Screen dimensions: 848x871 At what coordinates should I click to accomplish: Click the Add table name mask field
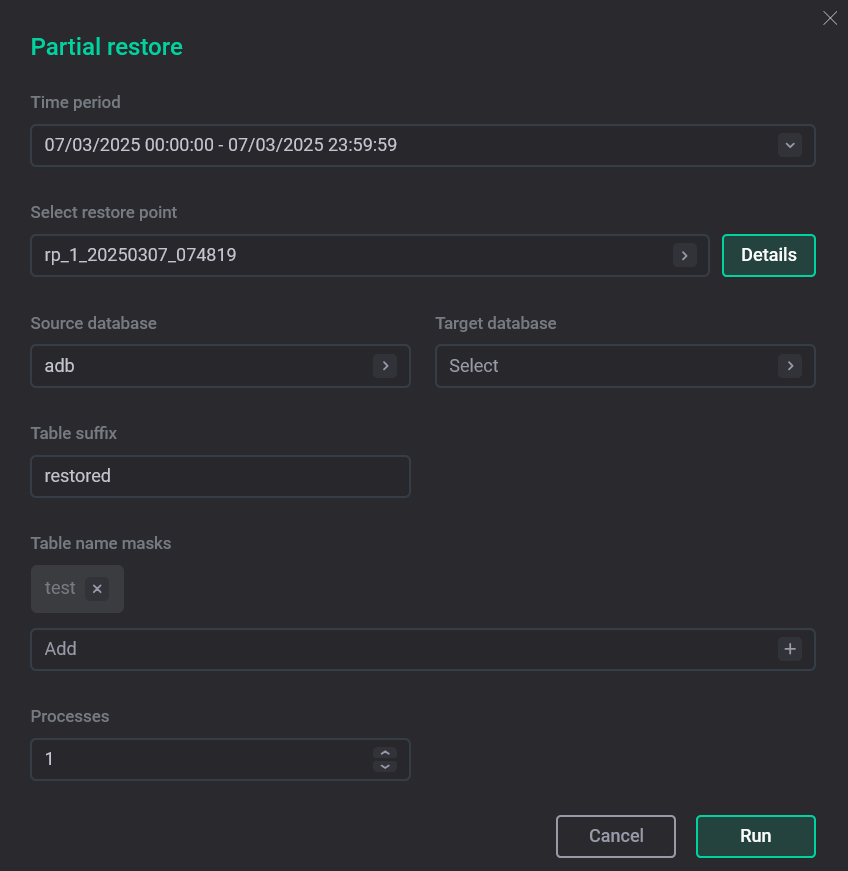pyautogui.click(x=423, y=649)
